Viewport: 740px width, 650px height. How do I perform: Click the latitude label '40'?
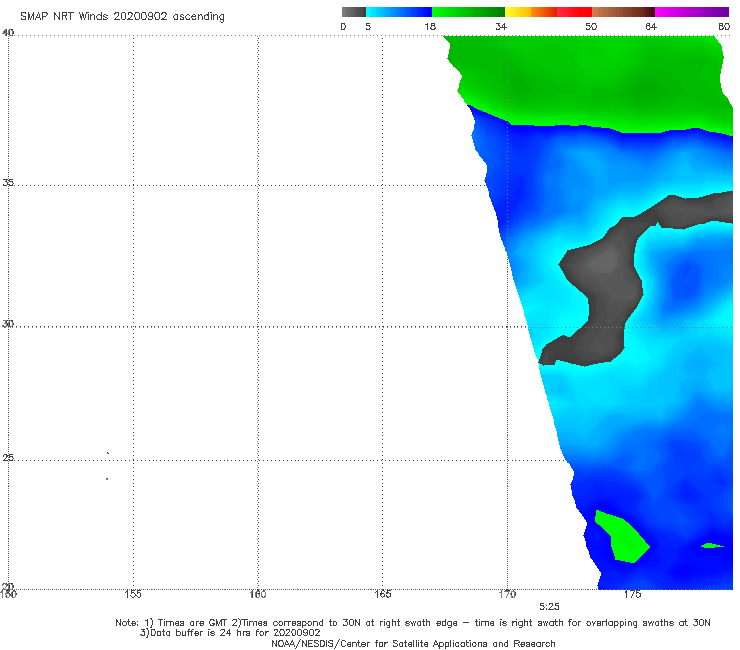8,33
